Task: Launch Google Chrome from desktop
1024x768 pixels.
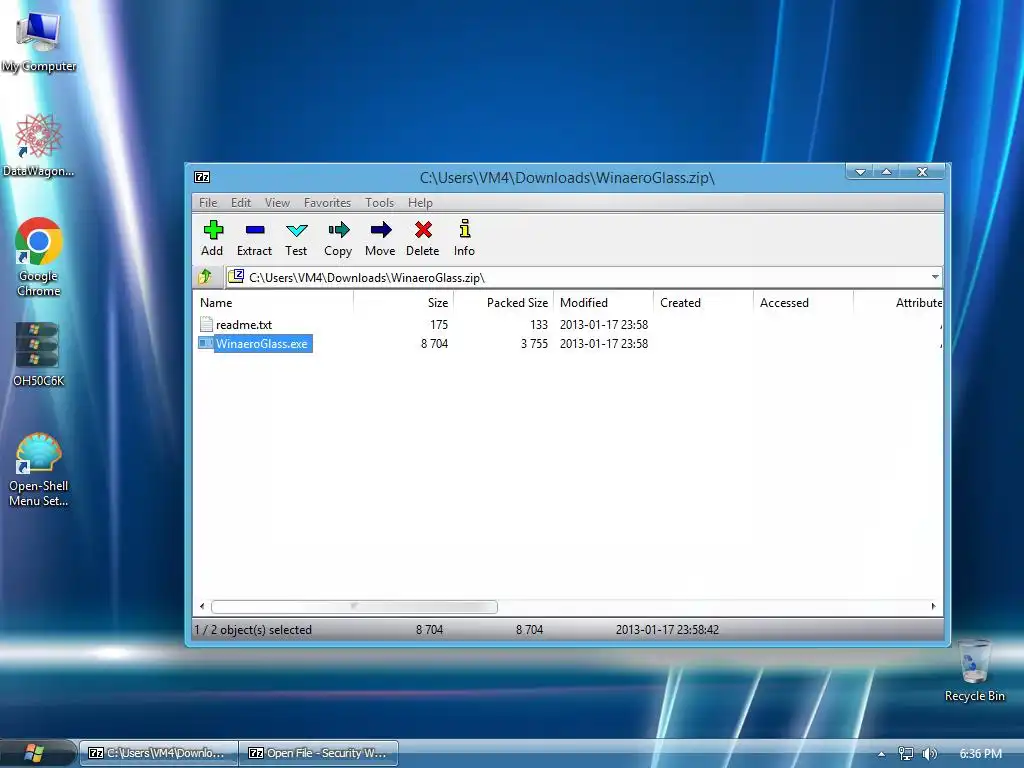Action: pos(39,257)
